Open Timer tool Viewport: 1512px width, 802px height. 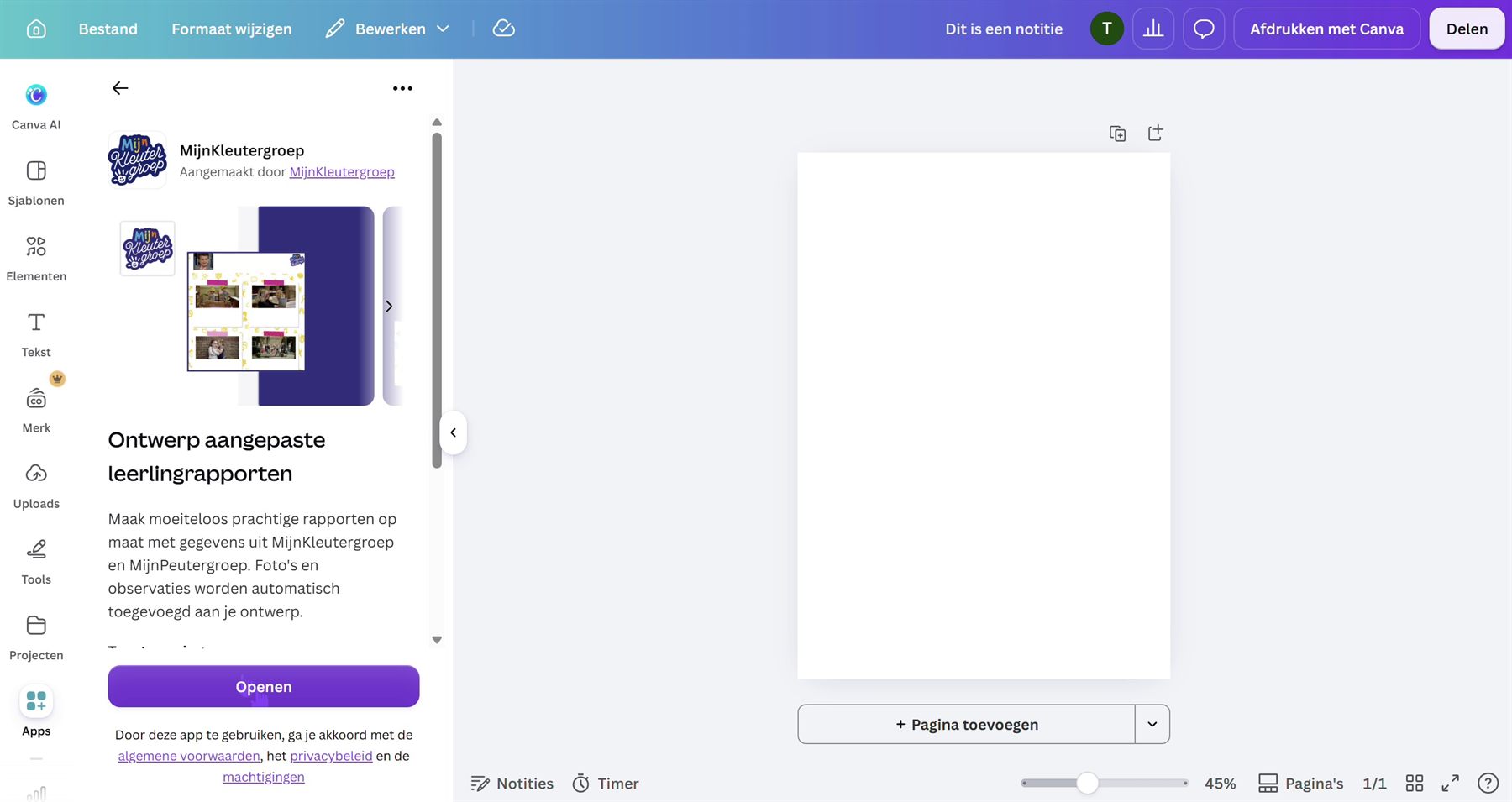(606, 784)
